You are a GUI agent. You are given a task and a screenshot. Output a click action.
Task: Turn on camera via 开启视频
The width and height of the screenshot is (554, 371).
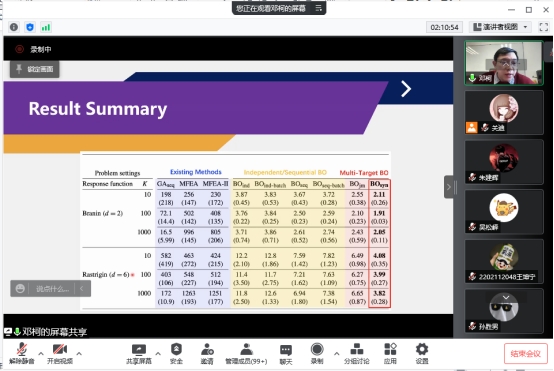(60, 353)
